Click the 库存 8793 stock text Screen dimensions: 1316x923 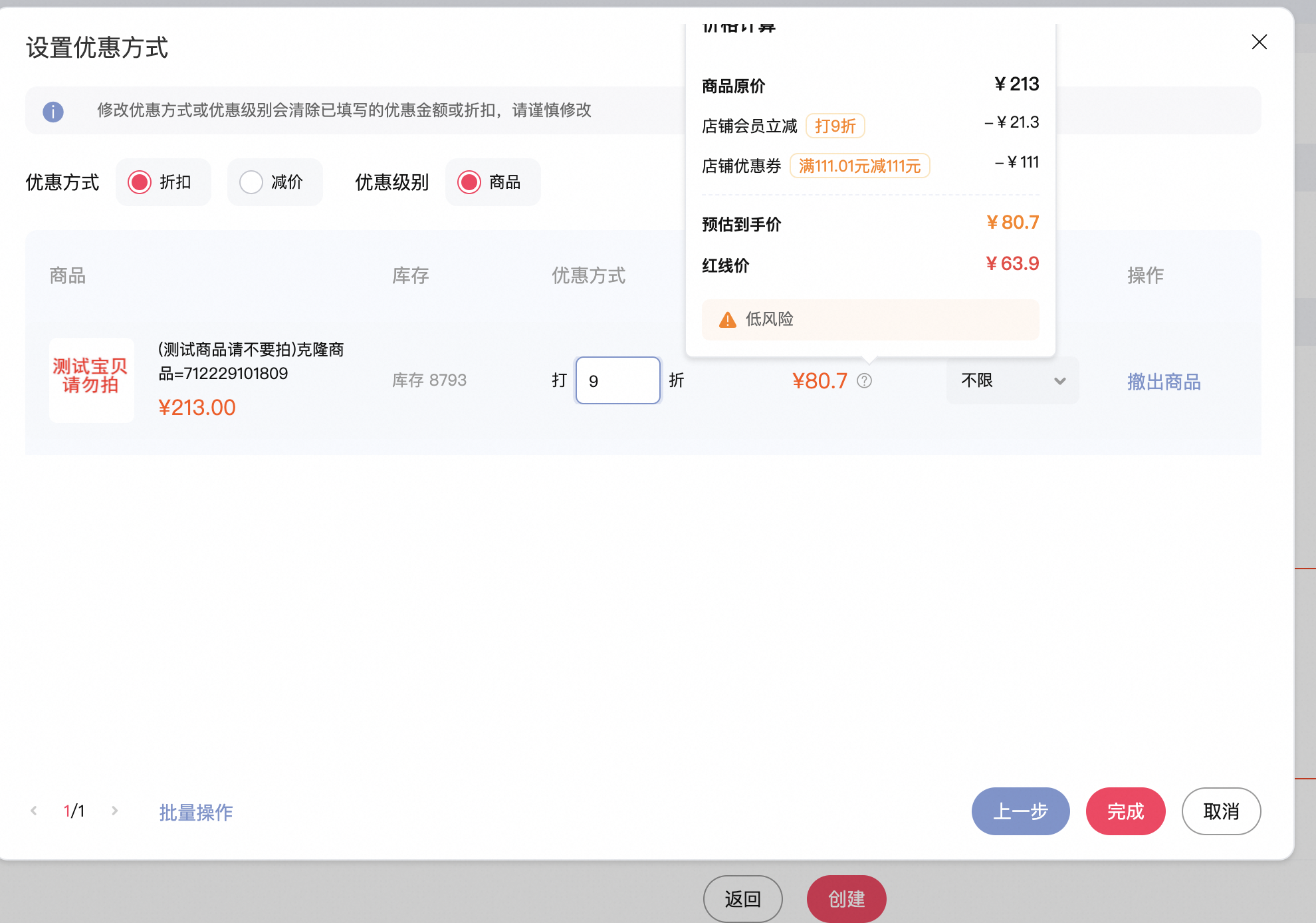[x=429, y=380]
